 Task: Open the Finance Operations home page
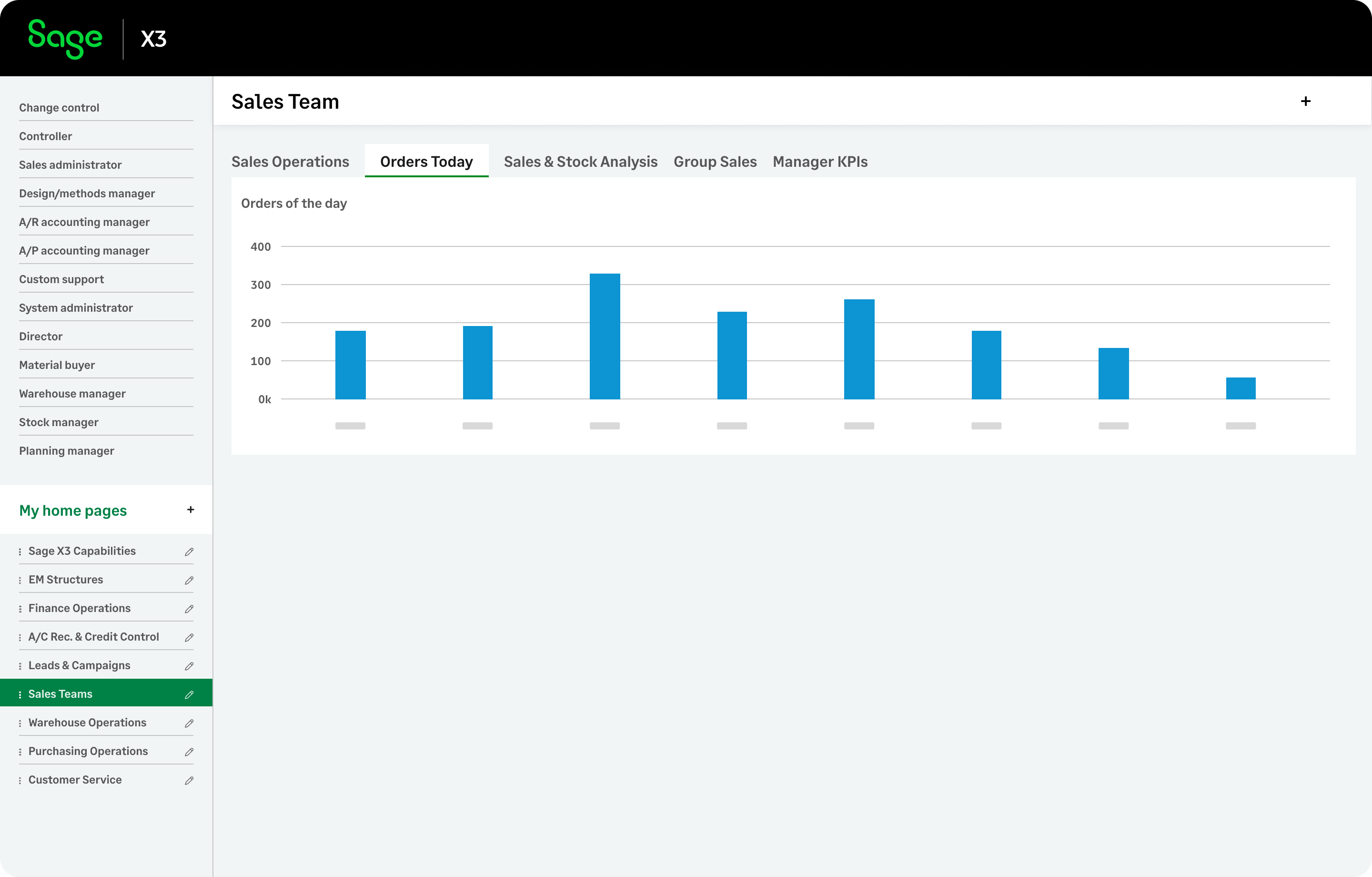[79, 608]
